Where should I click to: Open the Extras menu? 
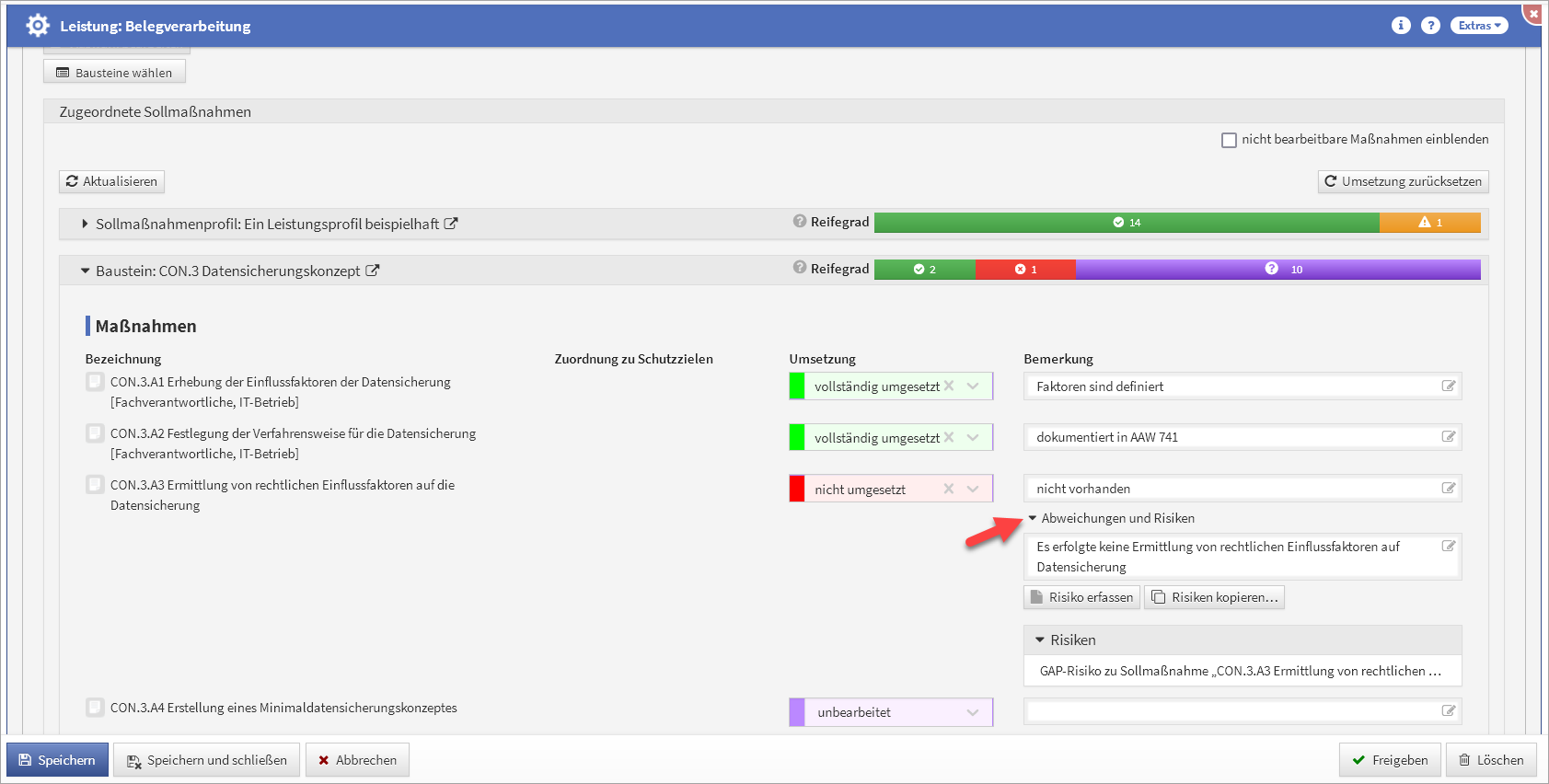coord(1479,26)
